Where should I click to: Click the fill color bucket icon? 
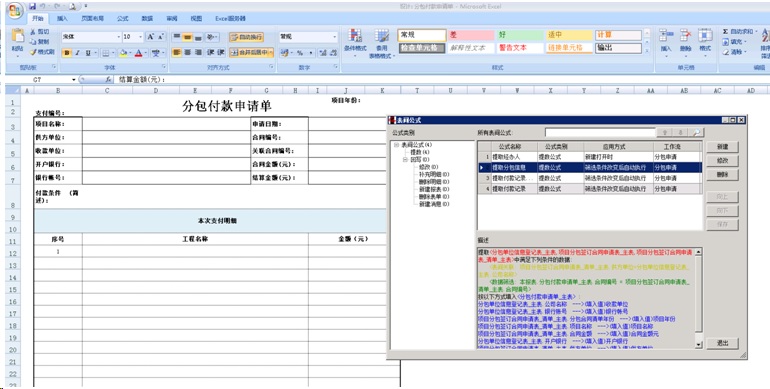123,53
